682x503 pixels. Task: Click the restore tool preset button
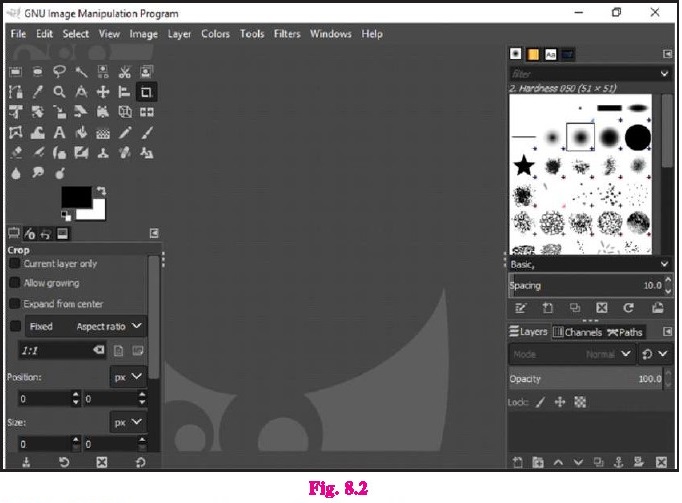coord(64,462)
